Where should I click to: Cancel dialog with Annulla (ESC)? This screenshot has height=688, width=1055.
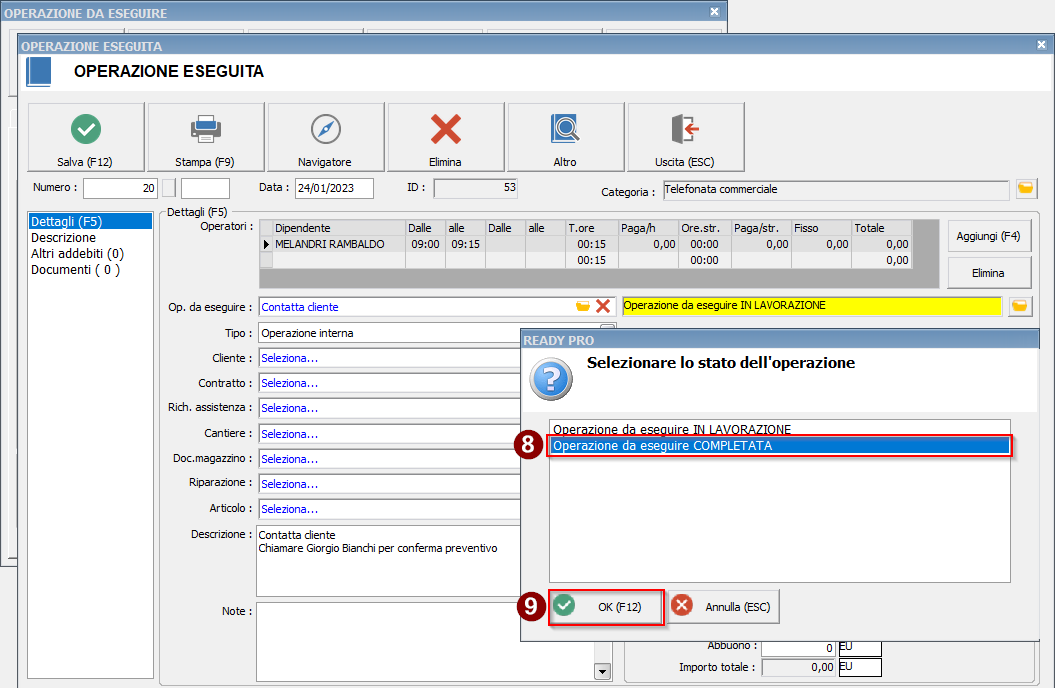click(724, 606)
